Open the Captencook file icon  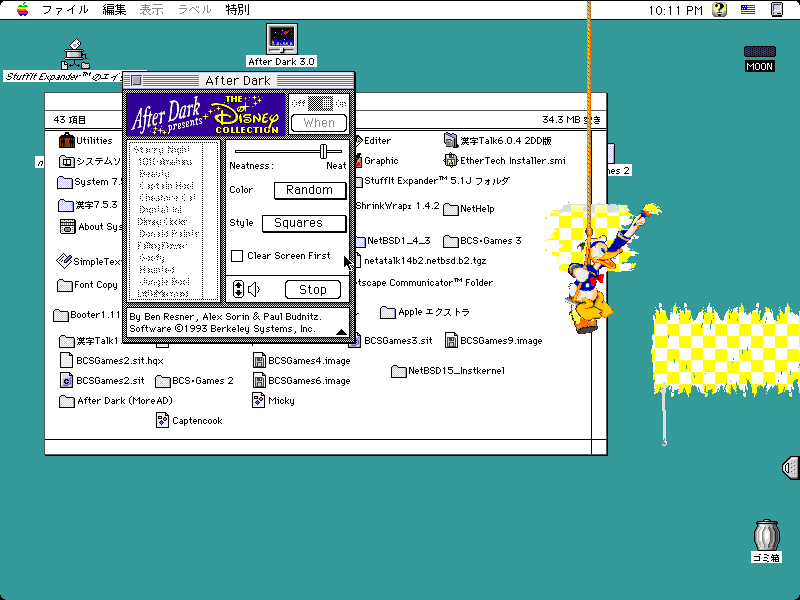[163, 420]
